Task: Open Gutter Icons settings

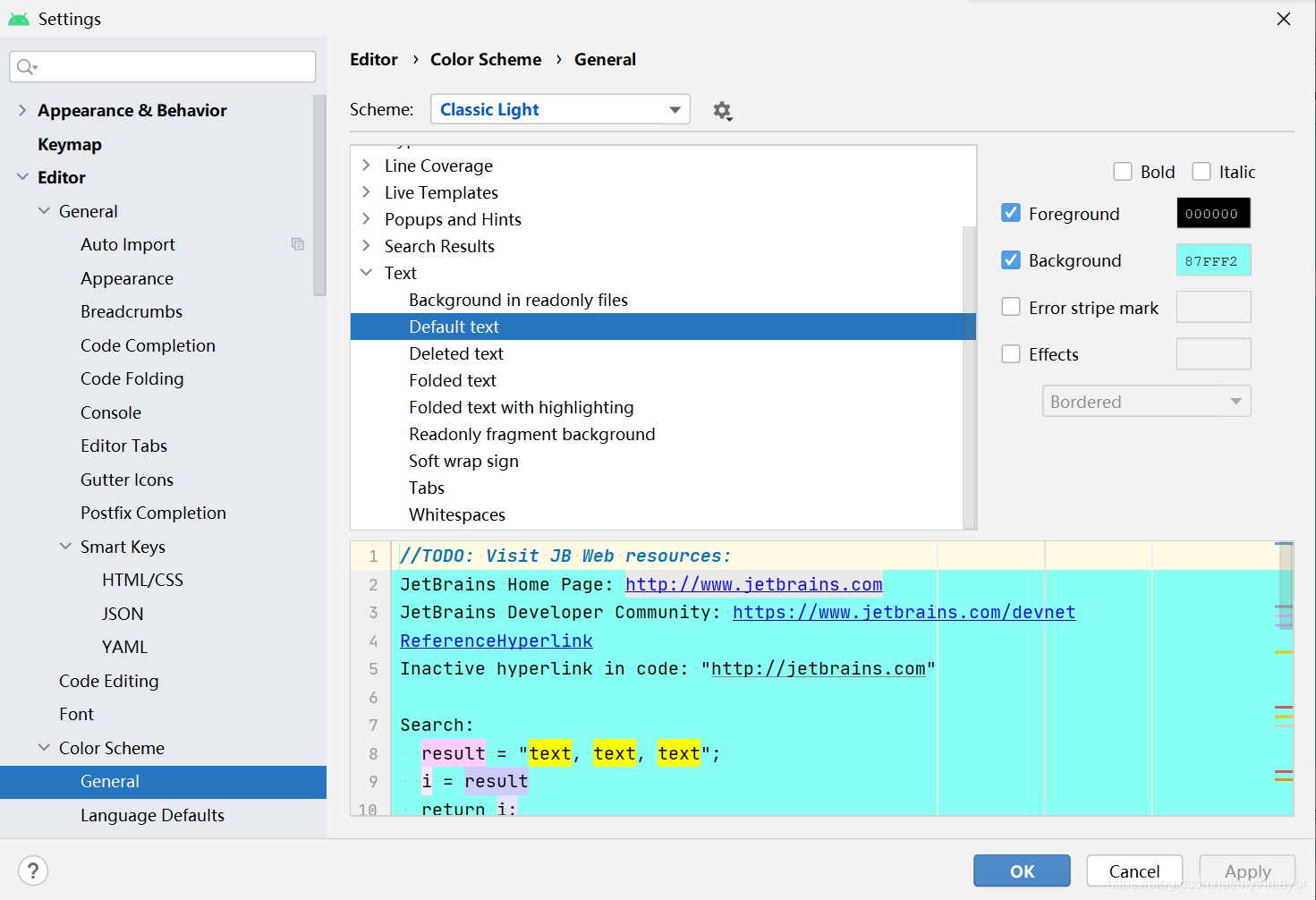Action: pos(127,480)
